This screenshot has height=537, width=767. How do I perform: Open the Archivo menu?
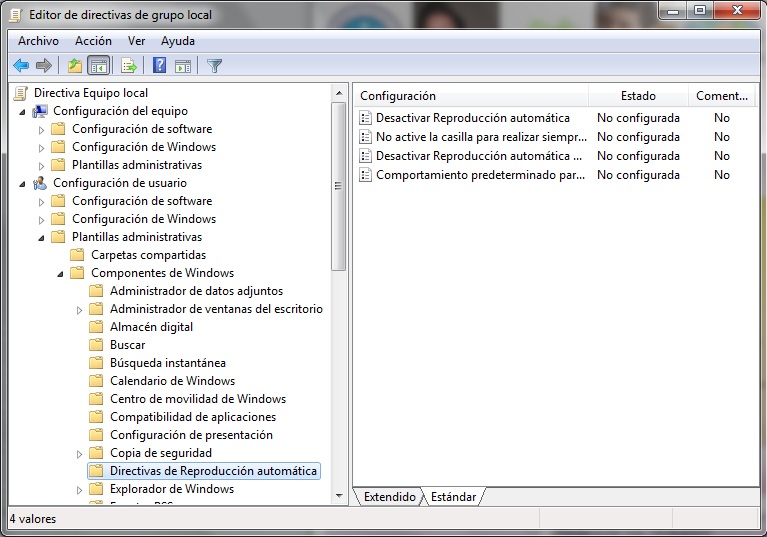point(38,41)
